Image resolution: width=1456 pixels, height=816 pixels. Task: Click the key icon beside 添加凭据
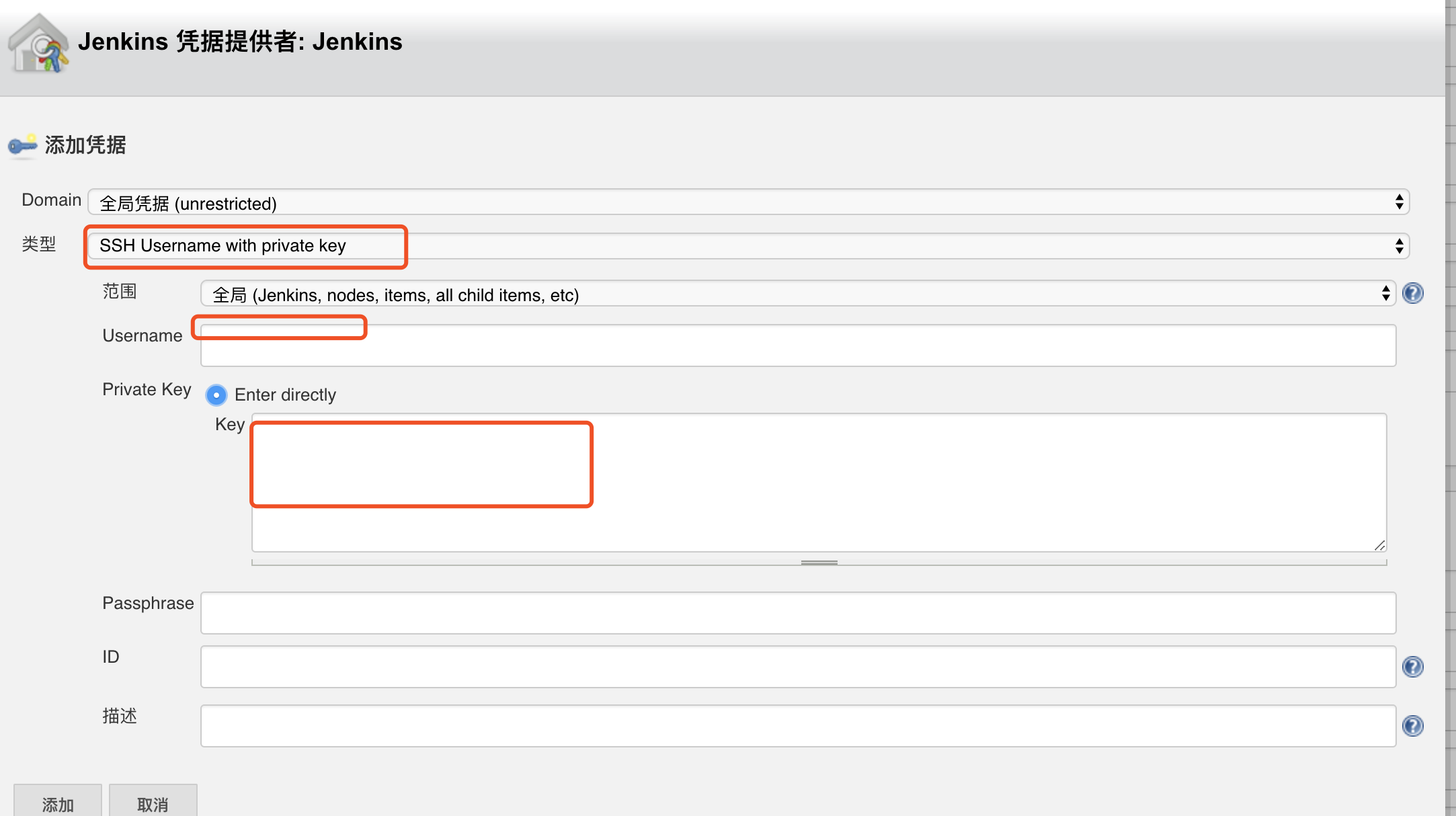click(x=22, y=145)
